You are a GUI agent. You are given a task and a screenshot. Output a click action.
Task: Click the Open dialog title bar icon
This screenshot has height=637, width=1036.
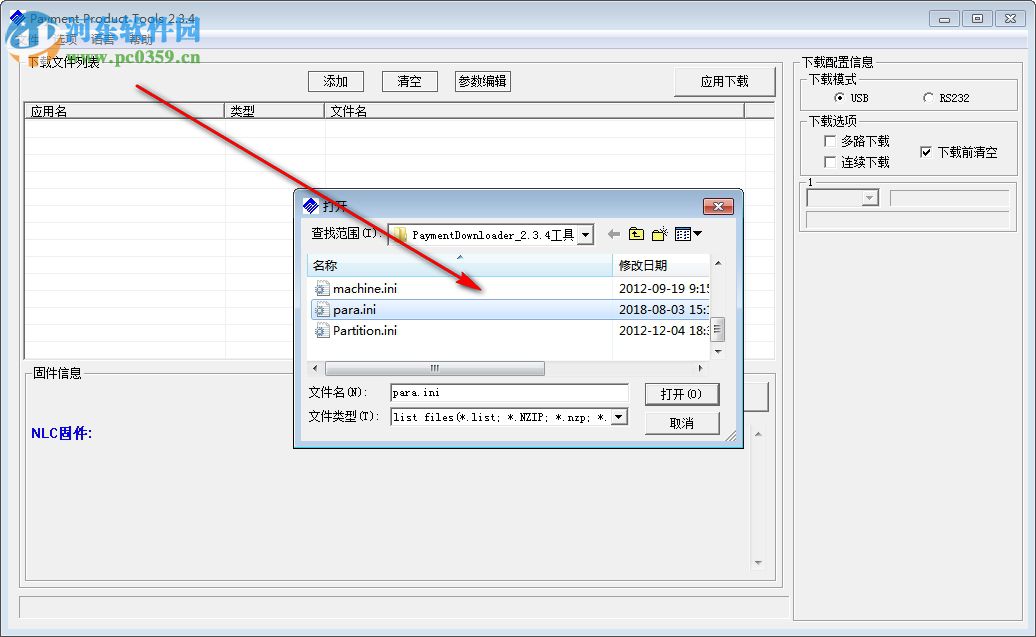click(309, 206)
